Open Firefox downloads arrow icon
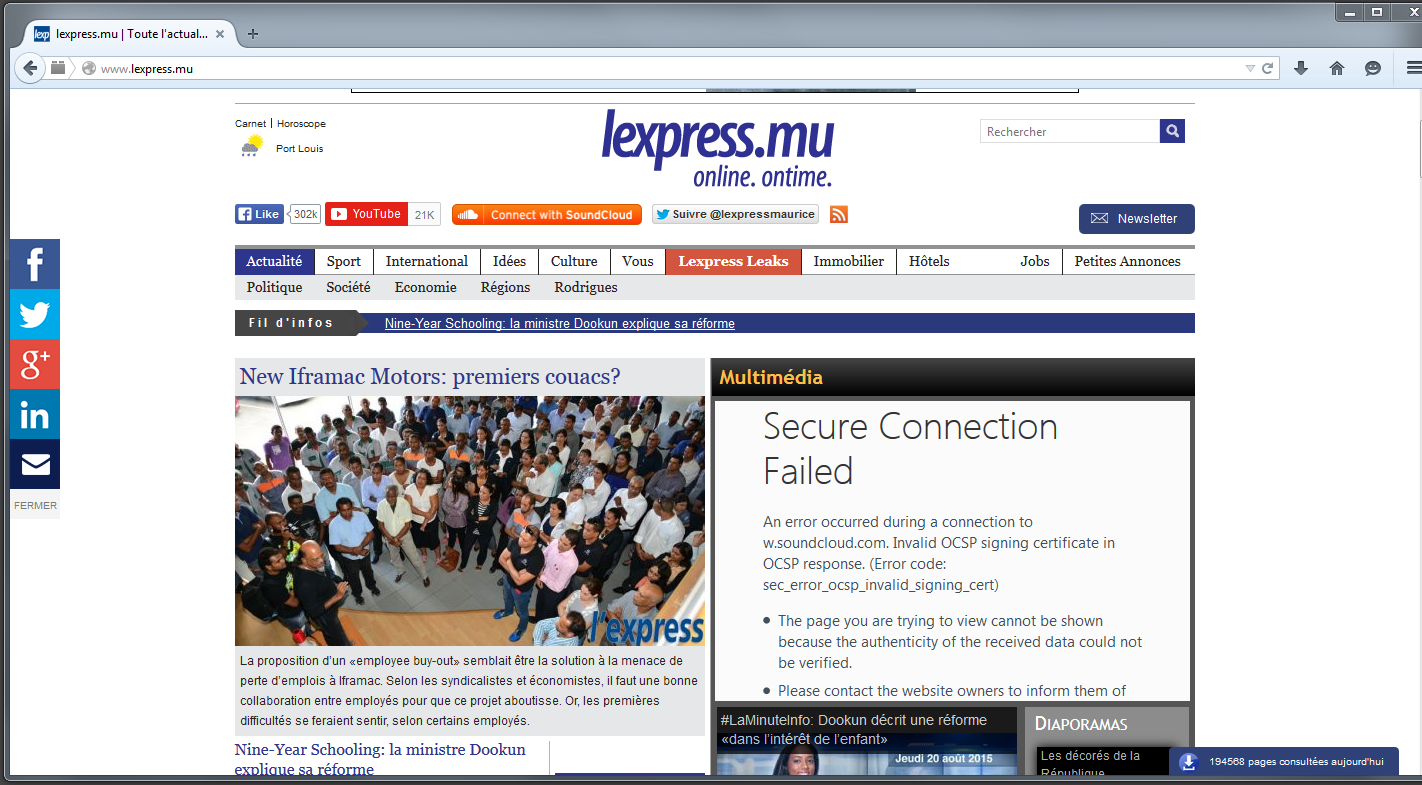Screen dimensions: 1422x785 tap(1300, 68)
